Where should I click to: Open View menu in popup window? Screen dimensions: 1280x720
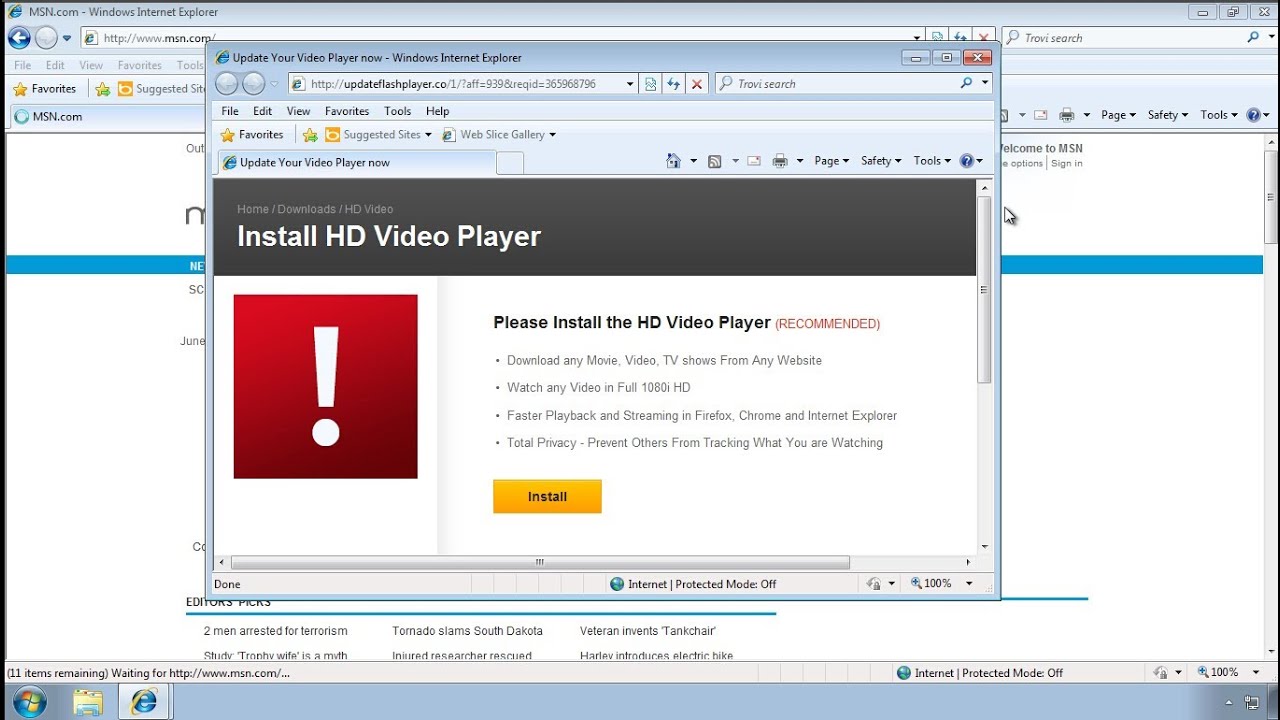(x=298, y=111)
